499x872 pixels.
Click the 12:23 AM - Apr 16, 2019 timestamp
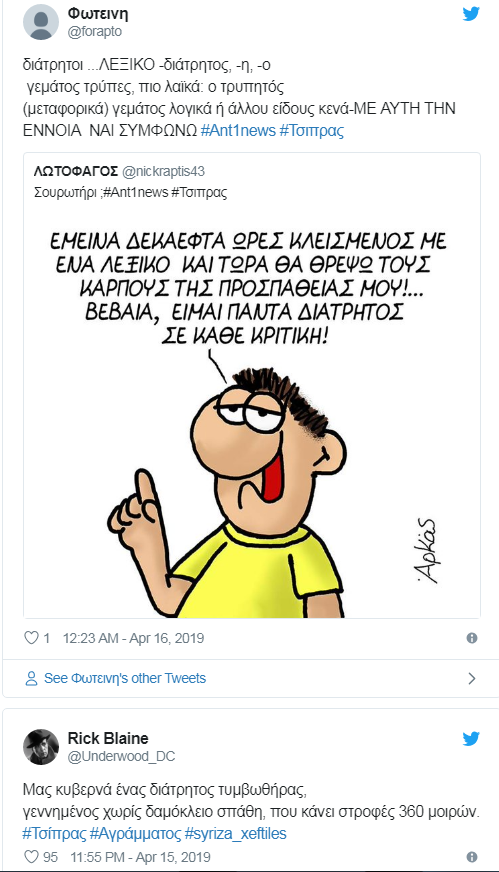tap(134, 638)
